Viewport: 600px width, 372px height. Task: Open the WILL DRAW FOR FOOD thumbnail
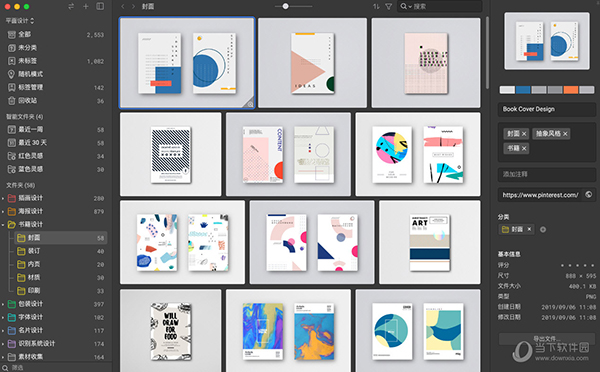pos(171,331)
